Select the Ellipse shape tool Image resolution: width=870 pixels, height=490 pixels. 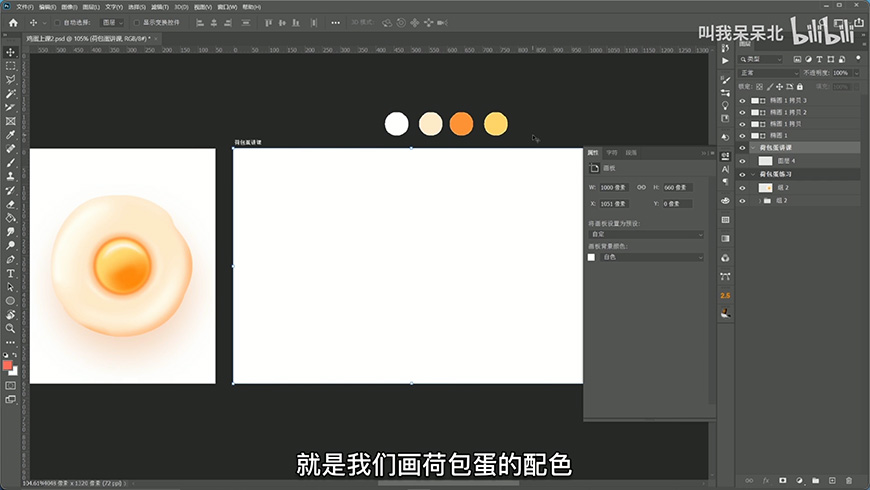tap(10, 301)
